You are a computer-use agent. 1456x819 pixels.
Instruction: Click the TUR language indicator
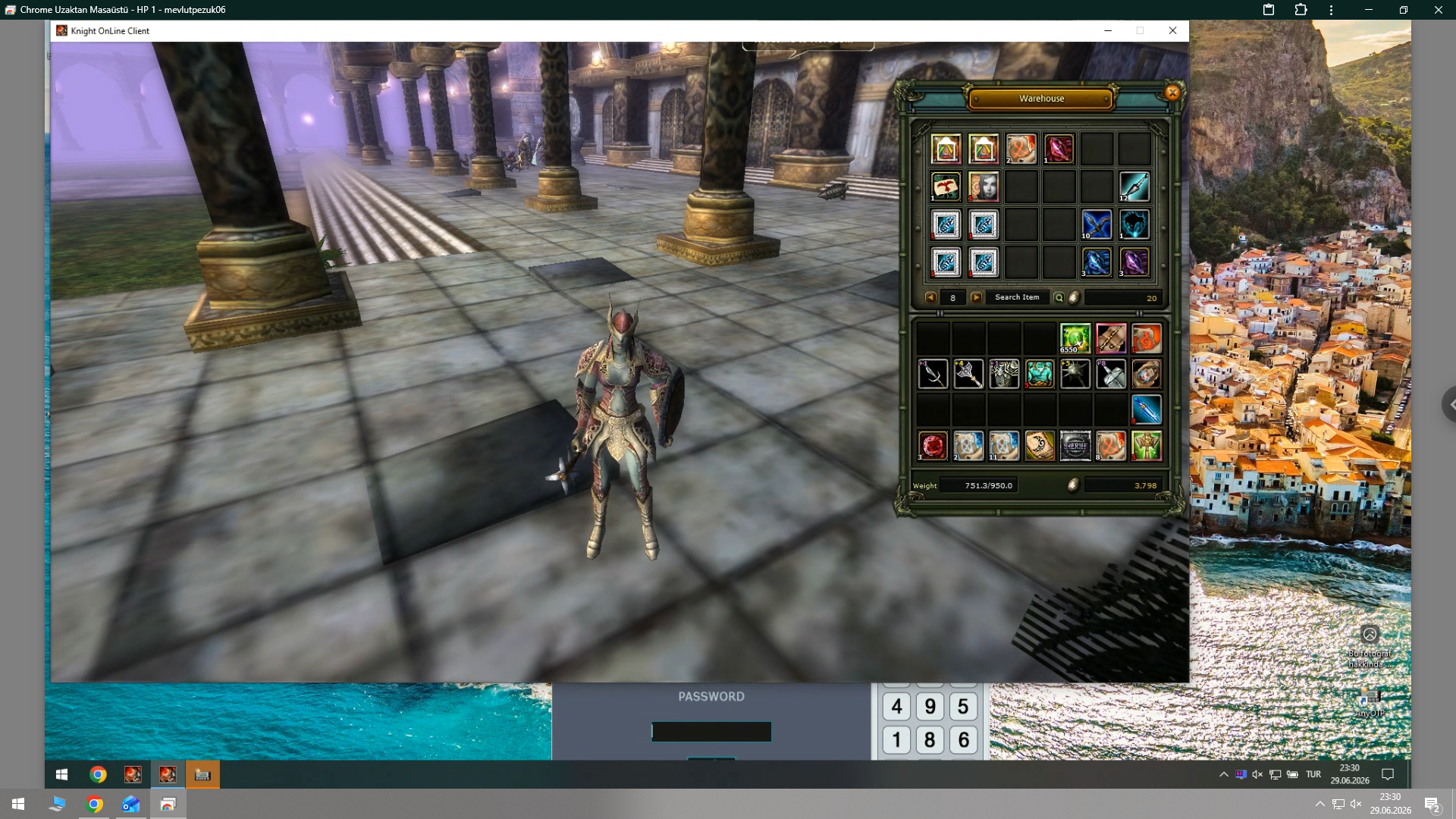[1313, 774]
